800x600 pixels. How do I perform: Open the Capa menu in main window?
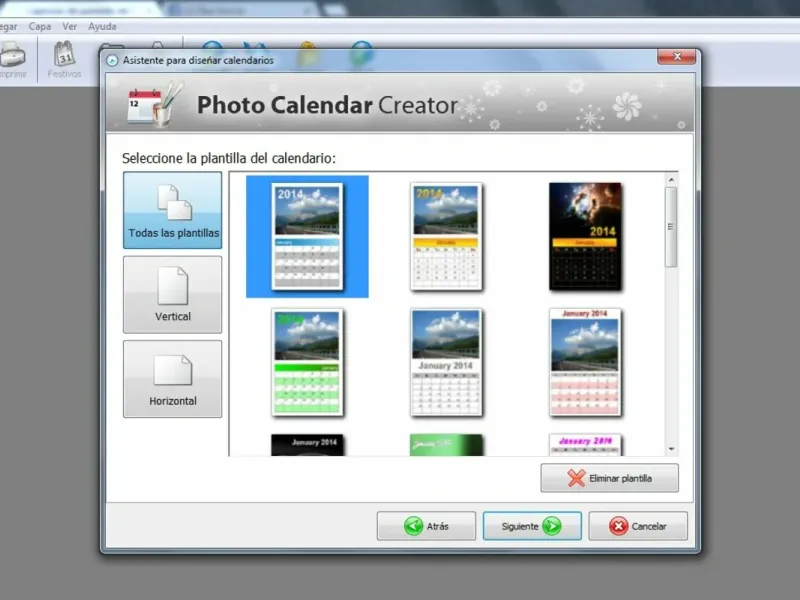click(x=40, y=27)
